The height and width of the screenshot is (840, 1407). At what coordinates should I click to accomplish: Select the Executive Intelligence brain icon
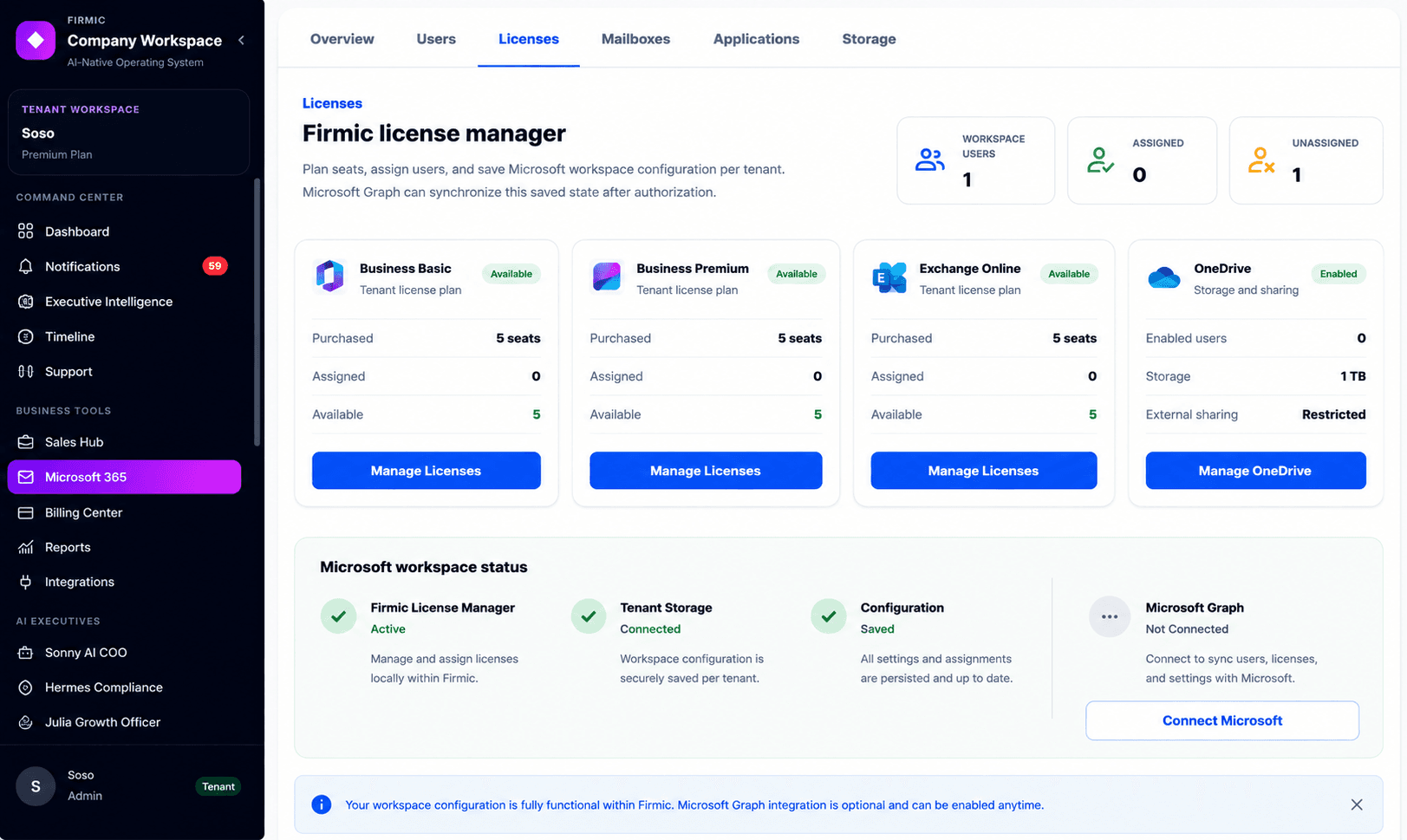26,302
